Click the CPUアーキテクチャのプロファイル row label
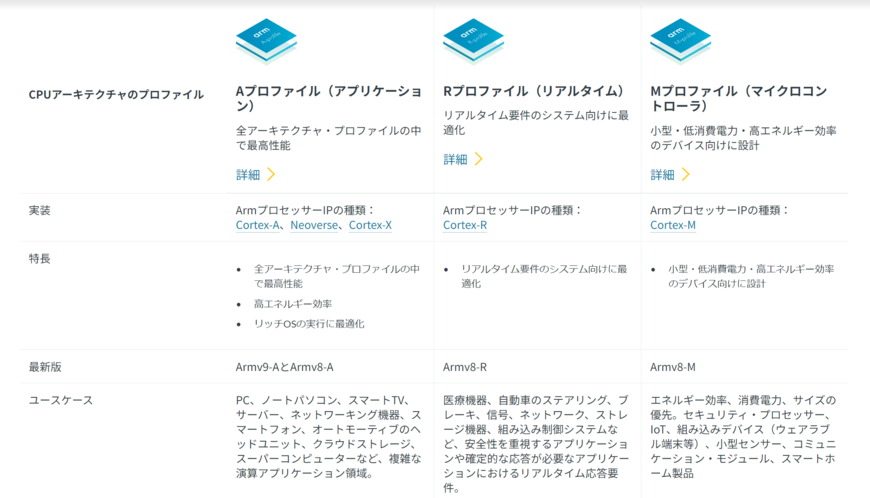Screen dimensions: 870x498 (116, 94)
